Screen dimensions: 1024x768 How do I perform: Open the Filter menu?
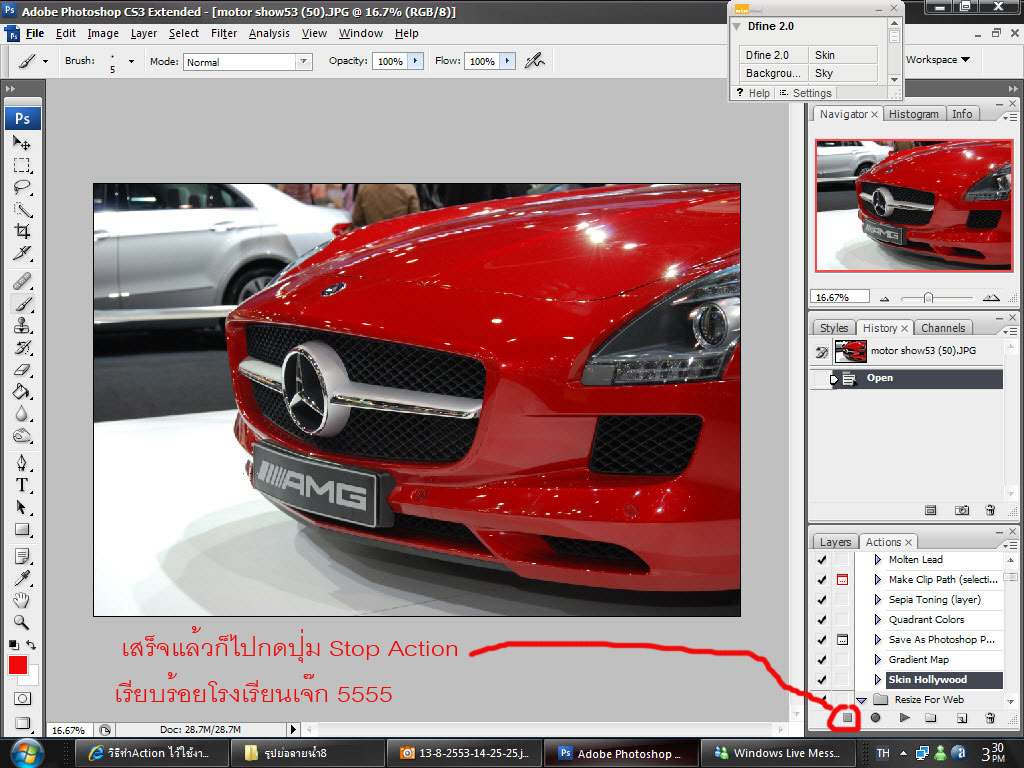223,33
